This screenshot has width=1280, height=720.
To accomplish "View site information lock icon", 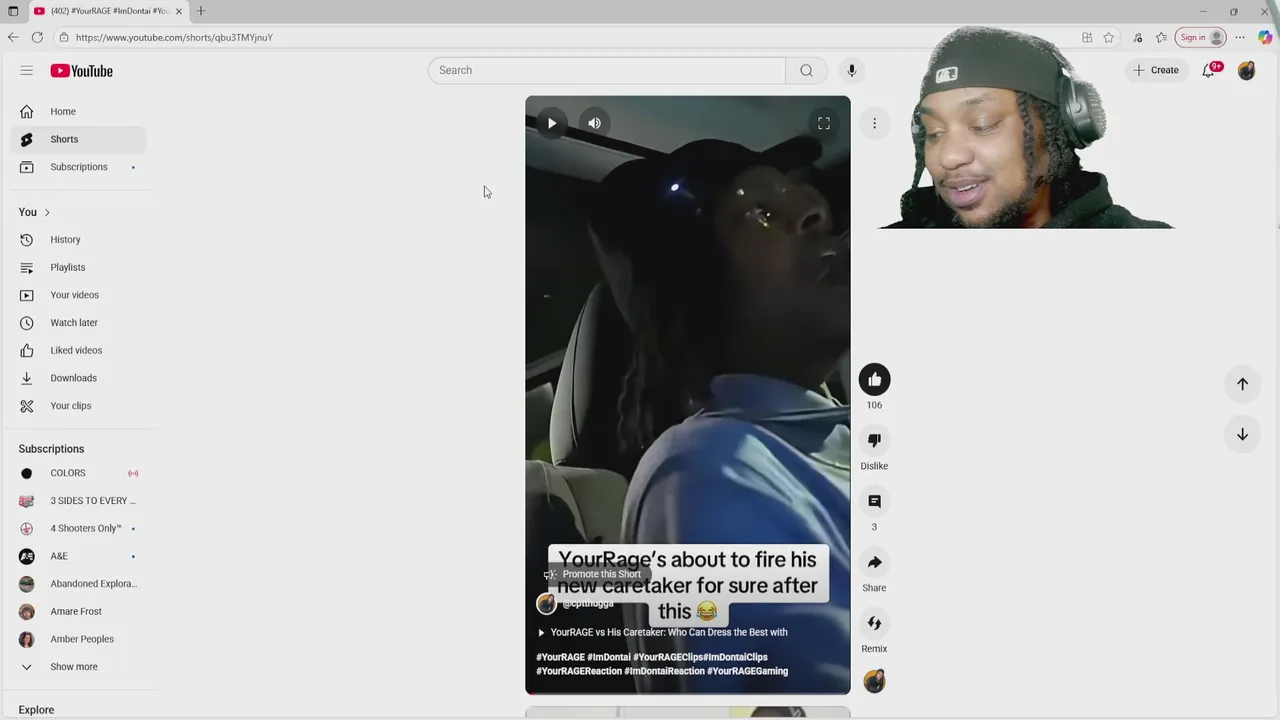I will tap(63, 37).
